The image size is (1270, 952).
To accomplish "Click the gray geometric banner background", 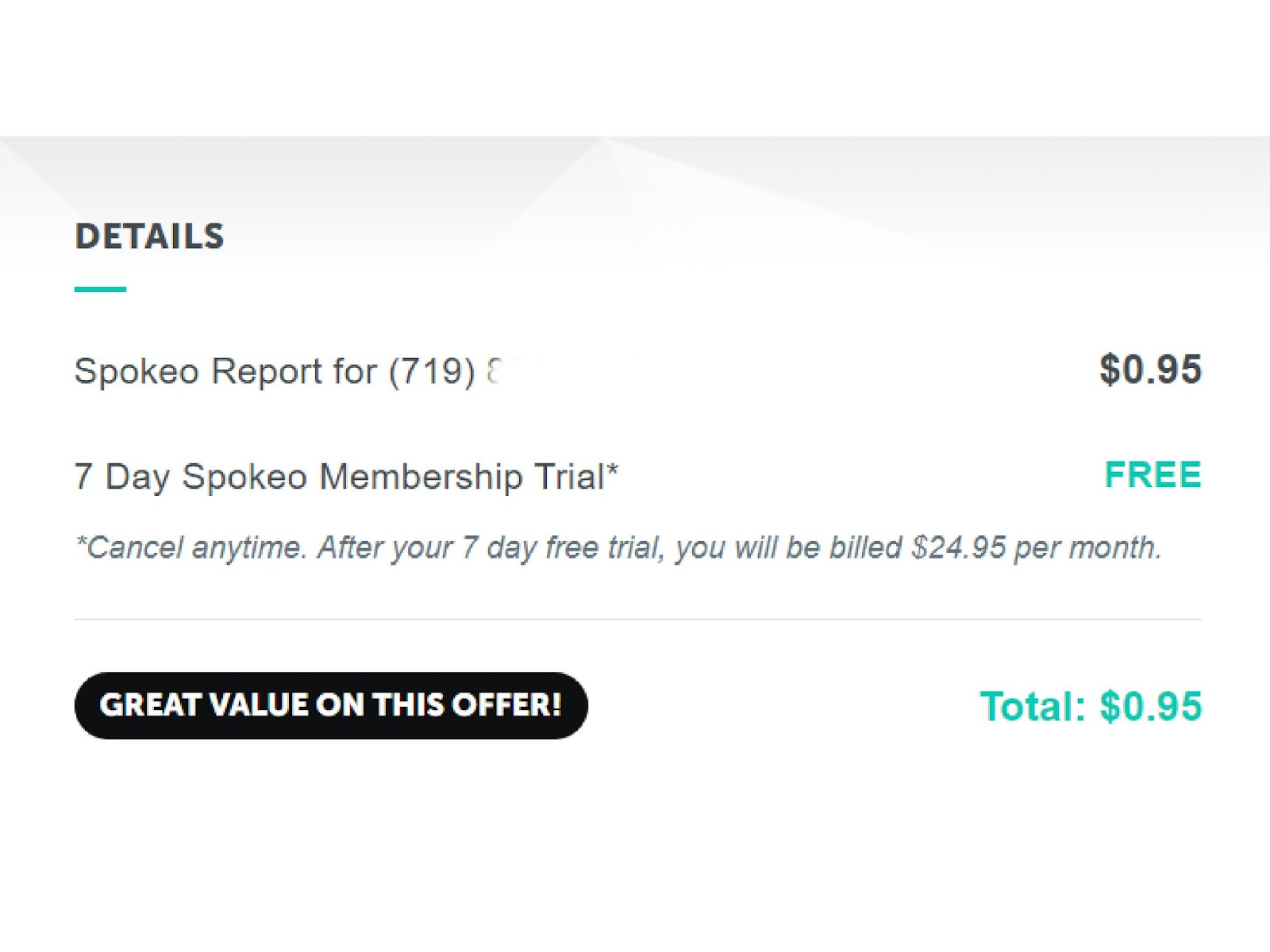I will pyautogui.click(x=794, y=190).
